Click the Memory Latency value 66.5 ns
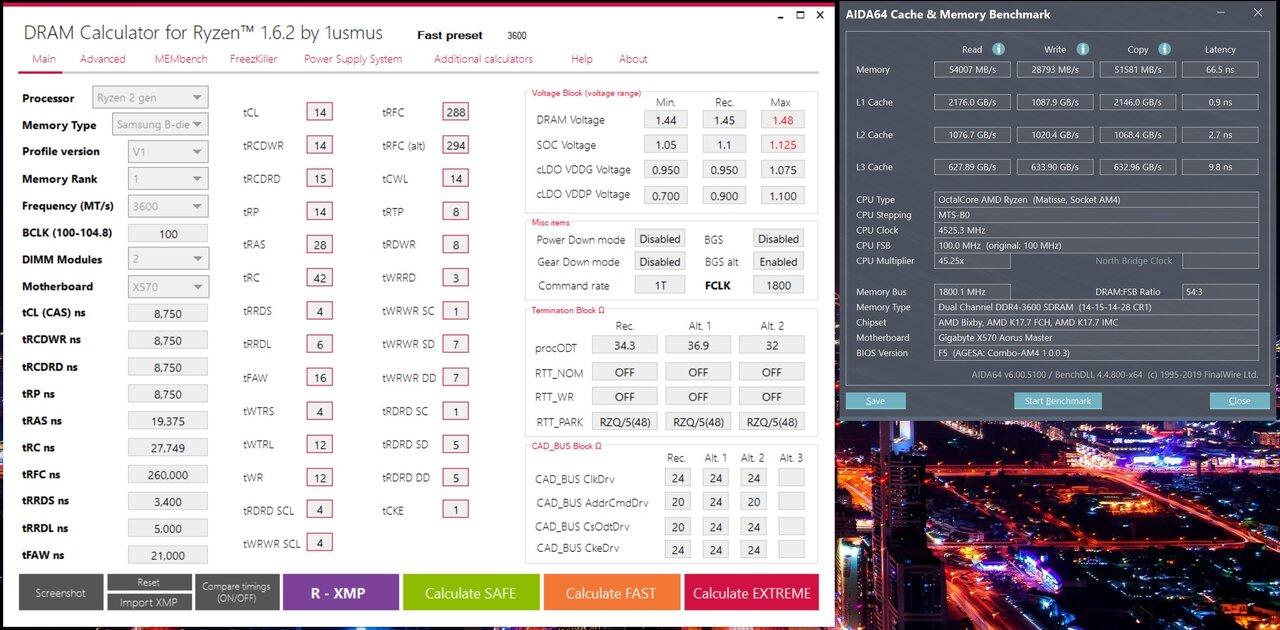Image resolution: width=1280 pixels, height=630 pixels. click(1220, 70)
